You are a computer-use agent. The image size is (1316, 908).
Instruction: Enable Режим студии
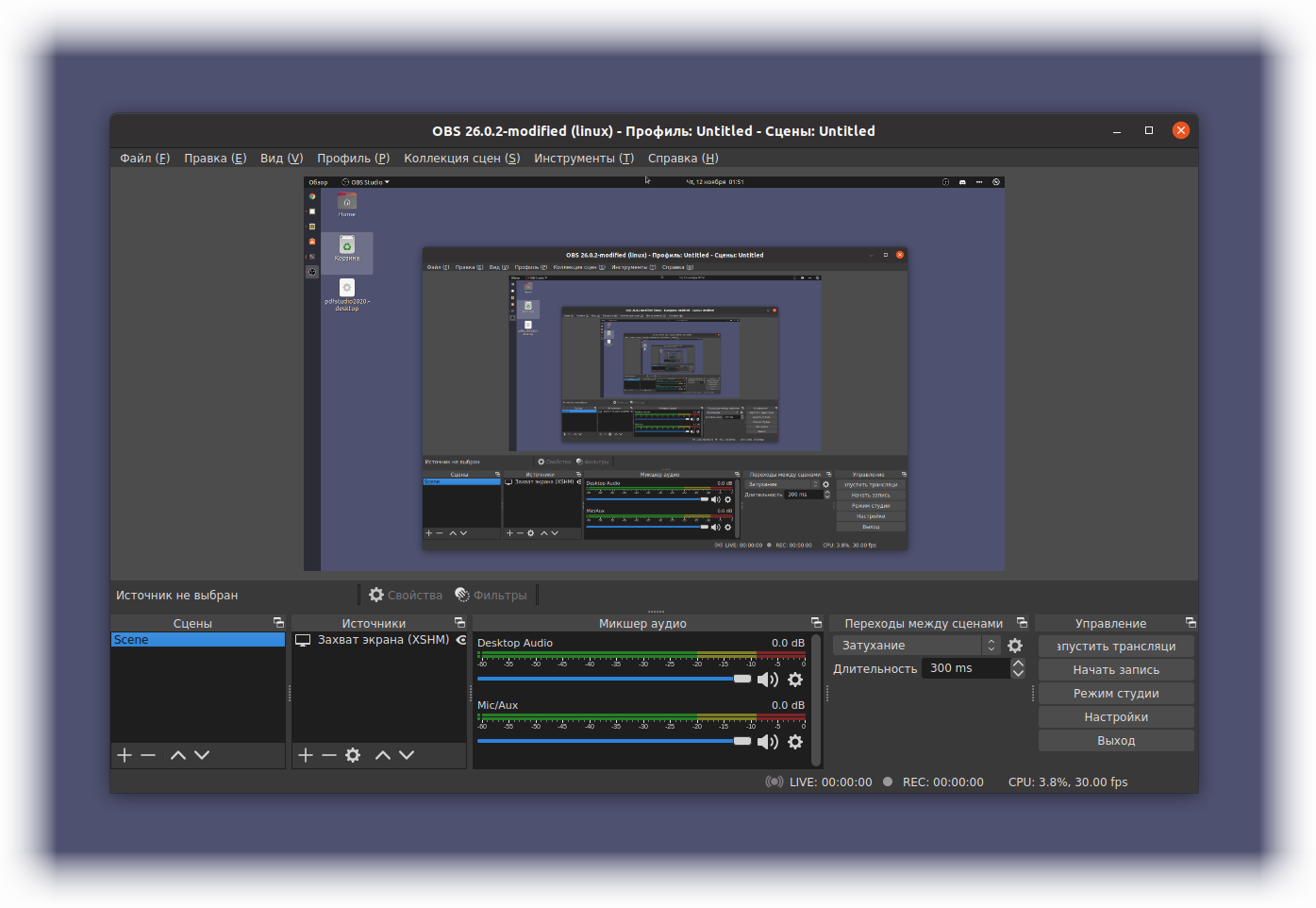tap(1116, 694)
